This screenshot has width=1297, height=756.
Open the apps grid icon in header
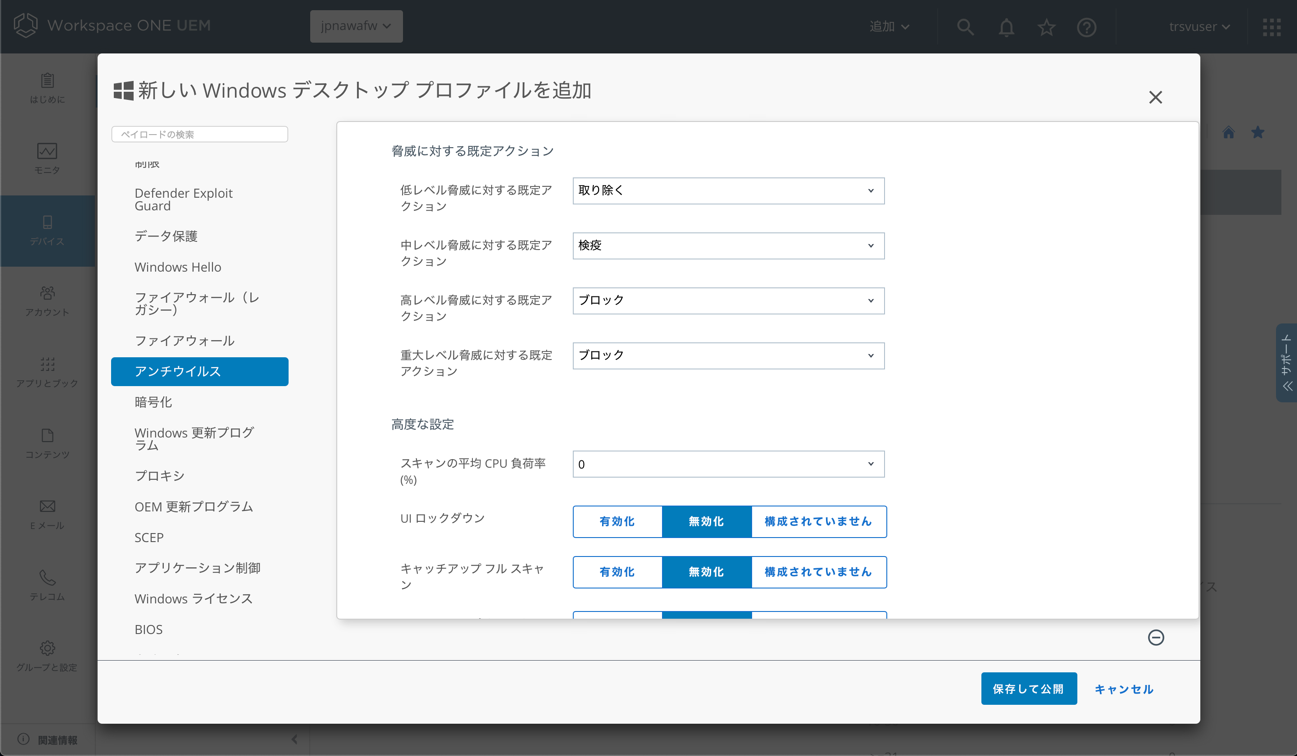click(1272, 27)
